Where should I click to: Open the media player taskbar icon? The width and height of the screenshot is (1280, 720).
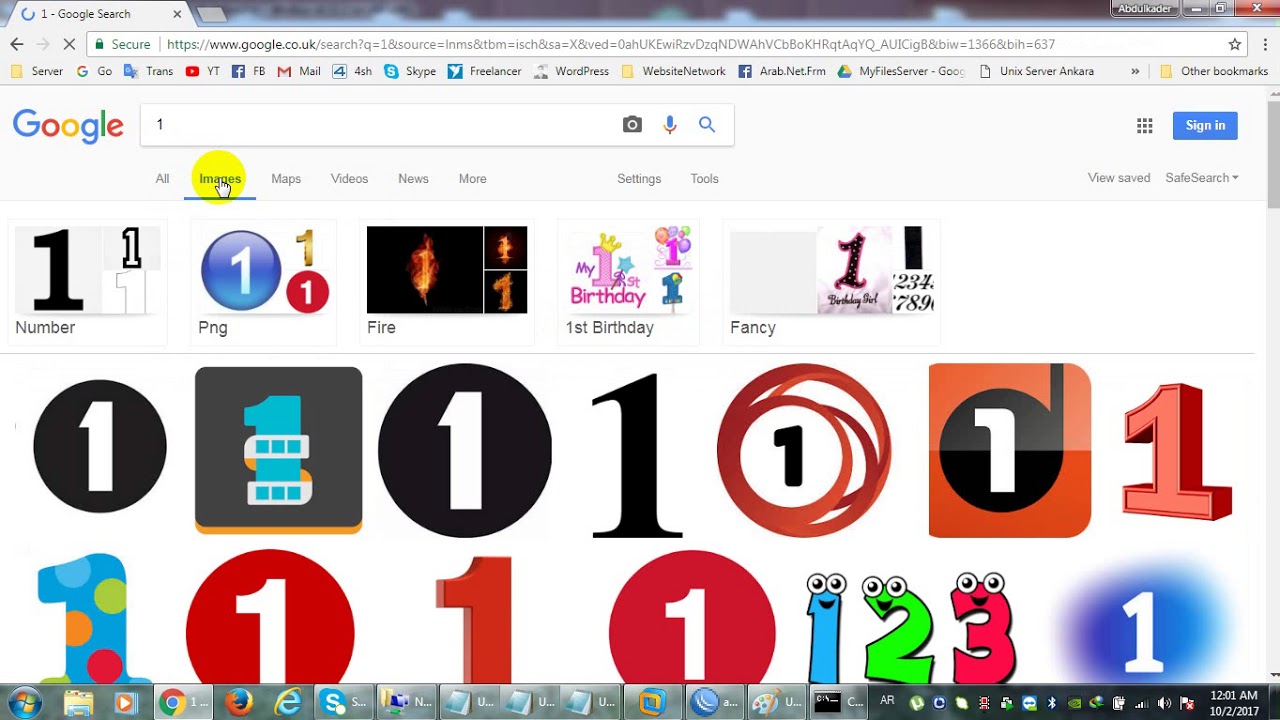pos(125,703)
